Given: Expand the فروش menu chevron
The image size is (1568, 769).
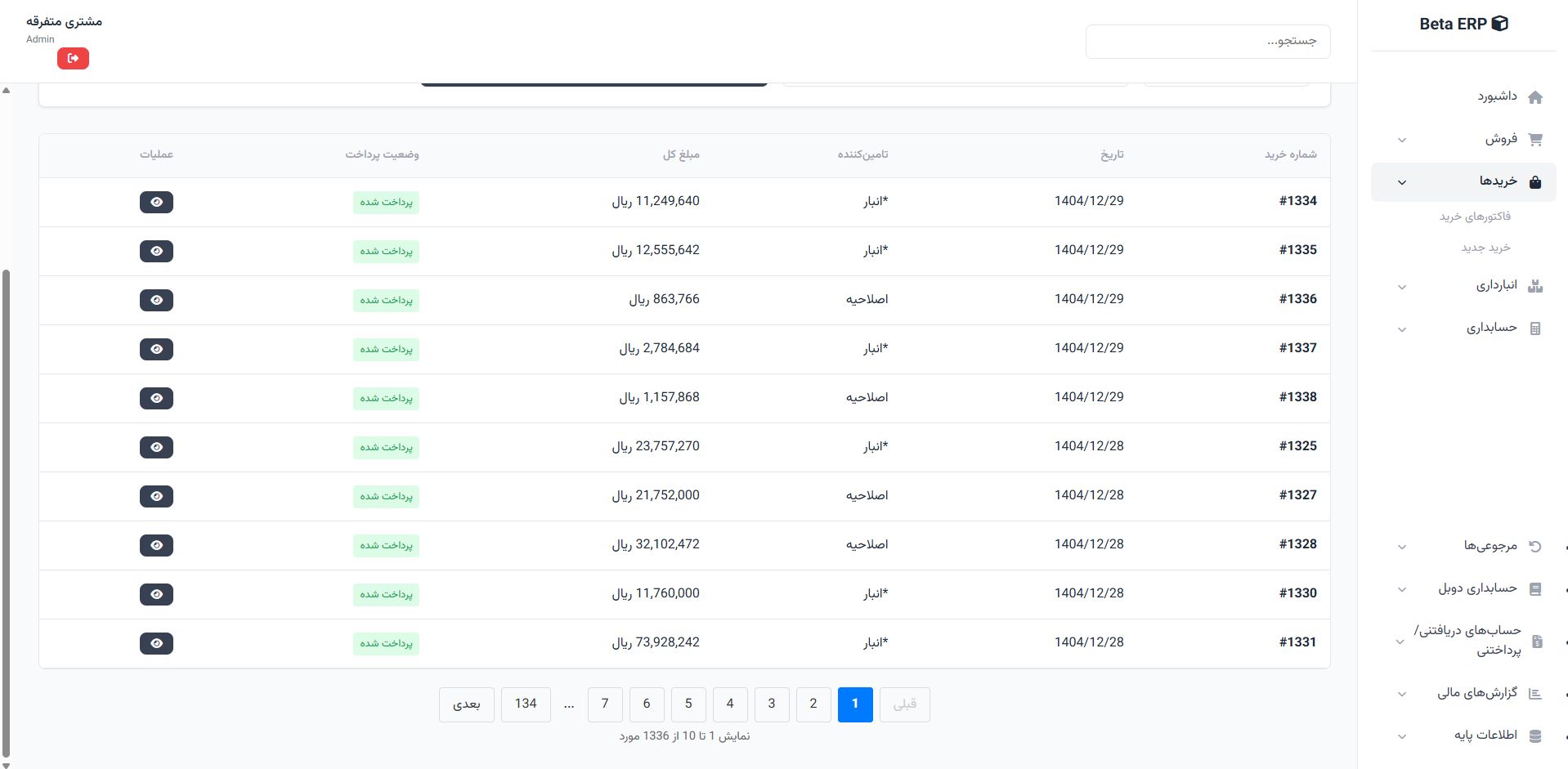Looking at the screenshot, I should (x=1402, y=140).
